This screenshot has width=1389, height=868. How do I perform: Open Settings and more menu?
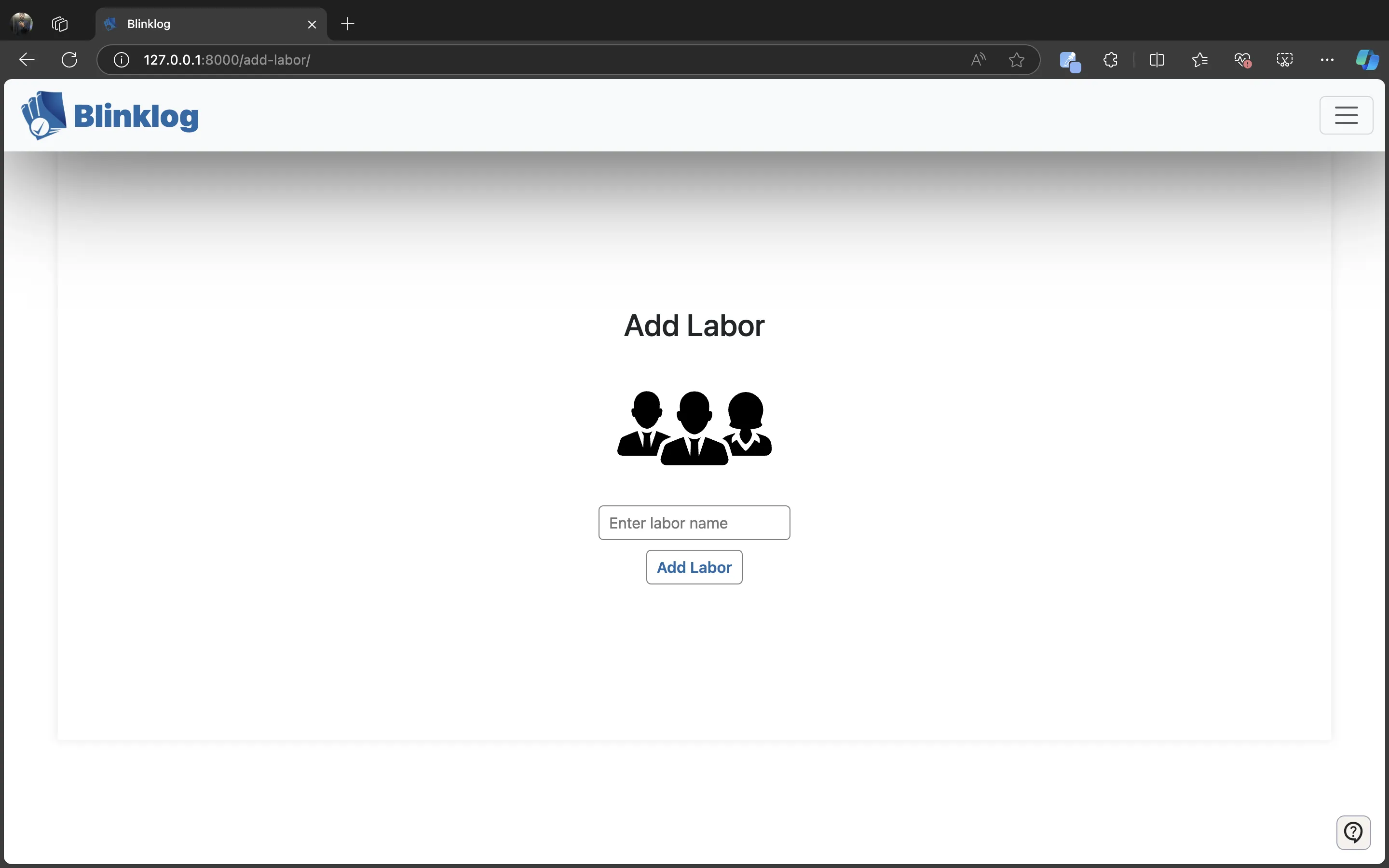(x=1327, y=60)
